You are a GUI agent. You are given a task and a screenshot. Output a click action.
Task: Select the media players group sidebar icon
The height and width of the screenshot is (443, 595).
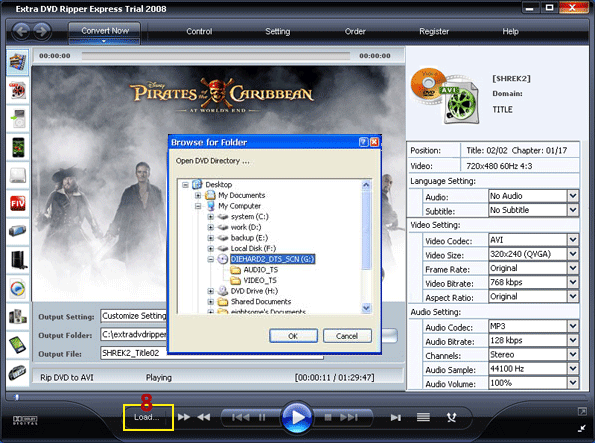click(x=17, y=316)
